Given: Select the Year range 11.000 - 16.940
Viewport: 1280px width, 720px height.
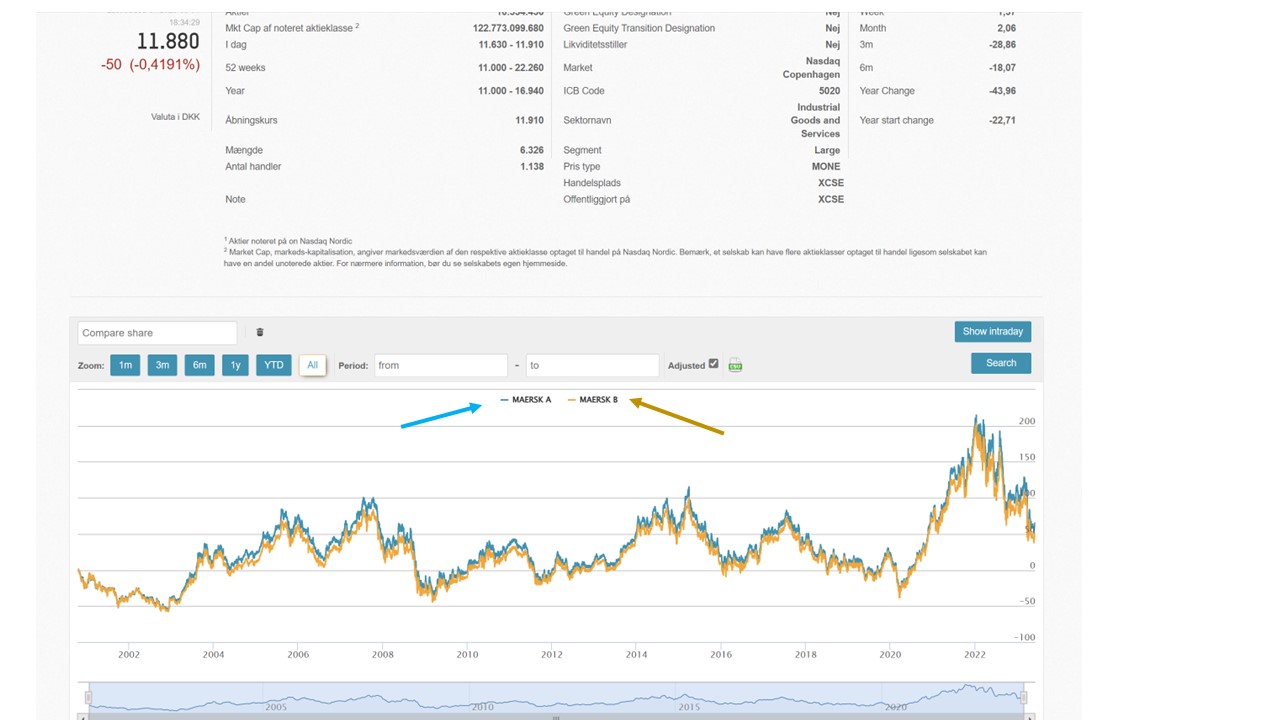Looking at the screenshot, I should 511,91.
